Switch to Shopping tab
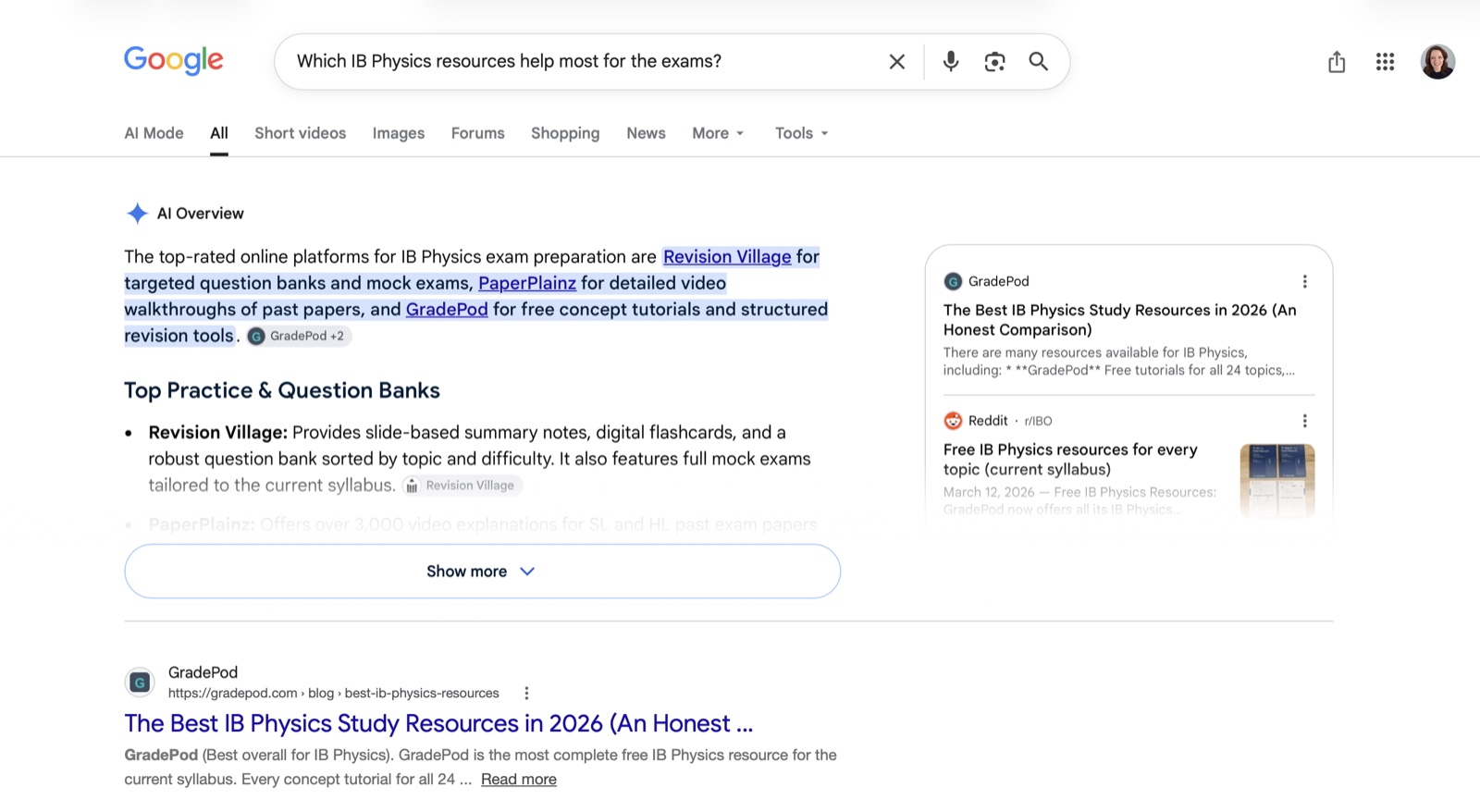Screen dimensions: 1480x812 point(565,133)
